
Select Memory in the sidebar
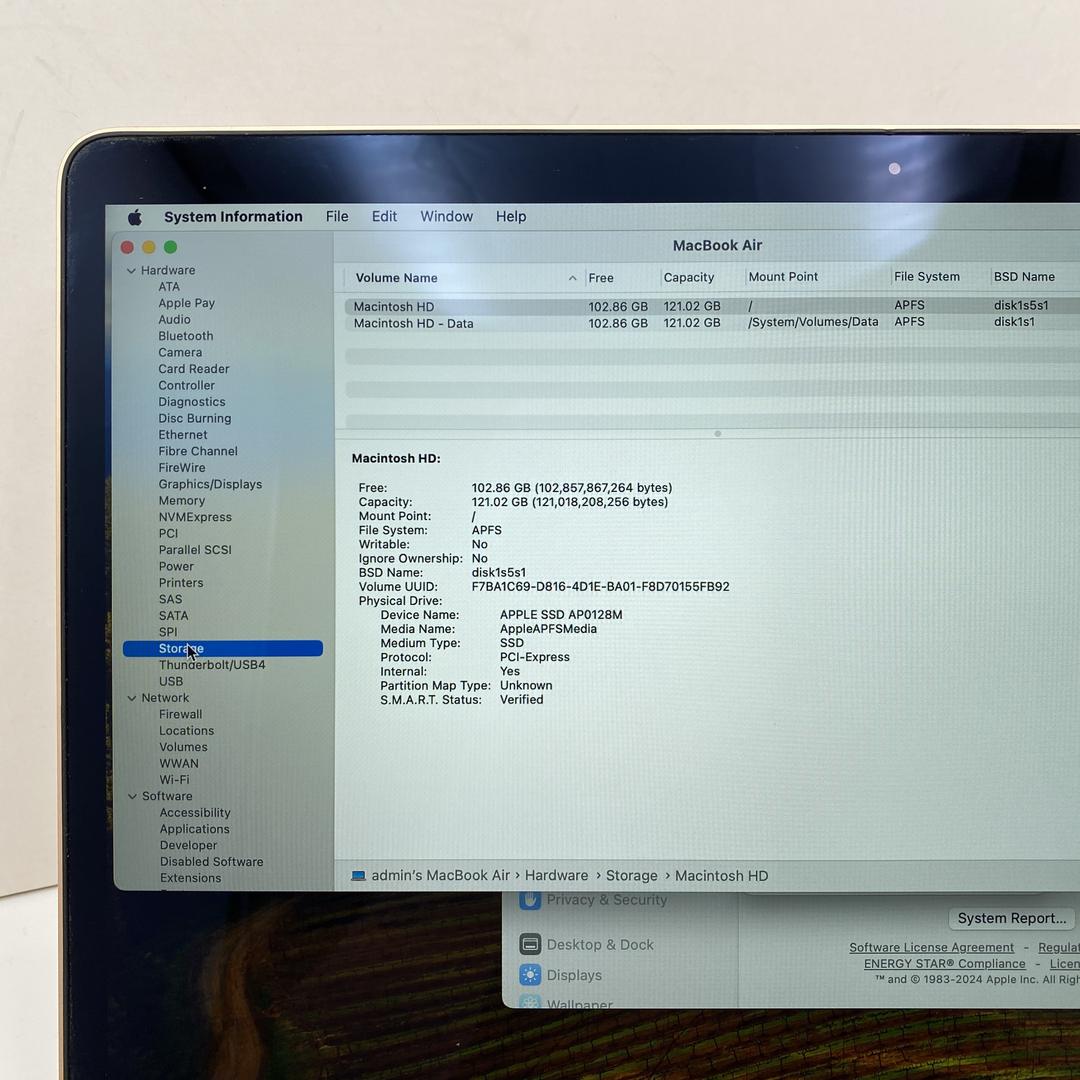[182, 501]
